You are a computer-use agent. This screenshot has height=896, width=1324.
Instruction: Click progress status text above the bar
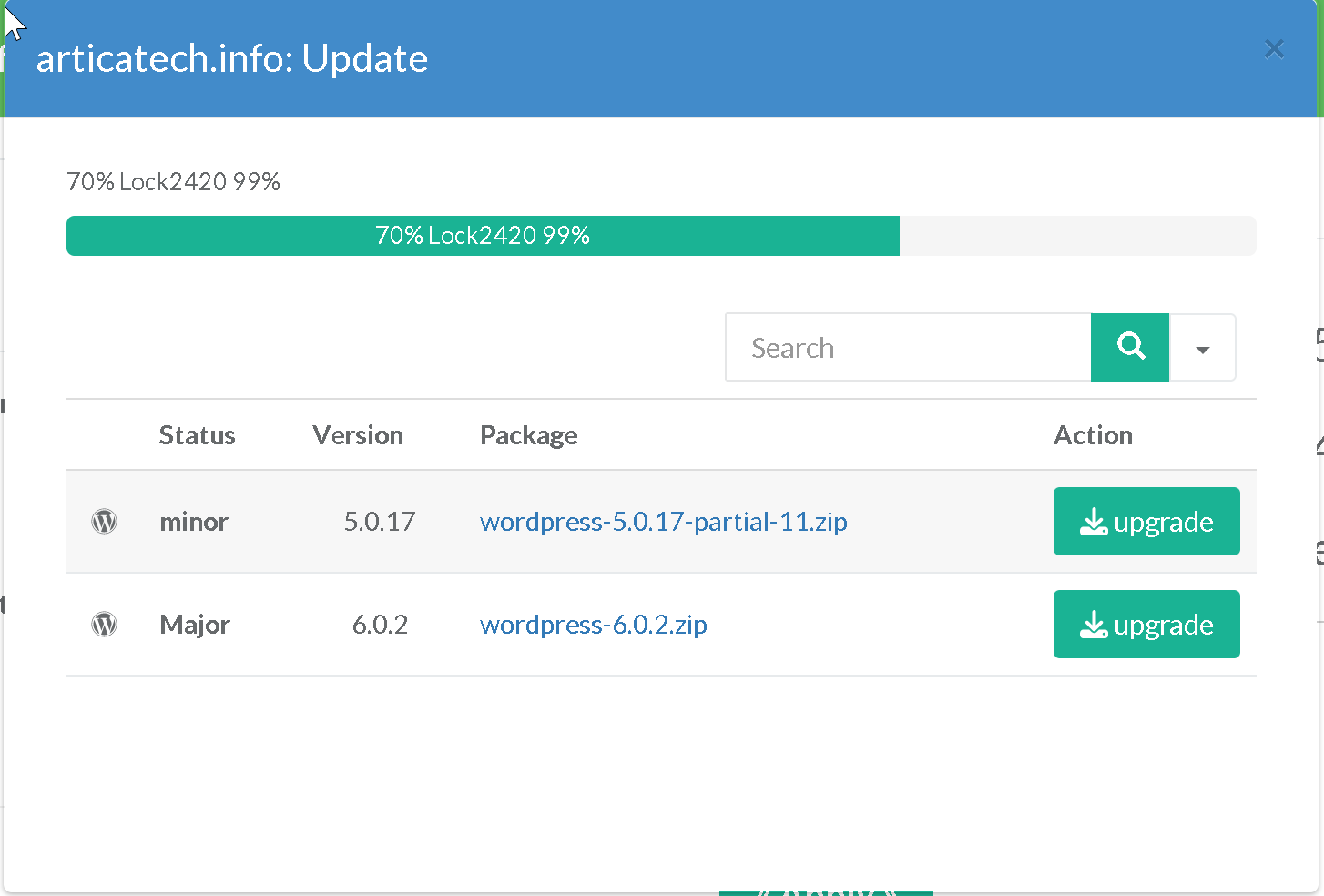173,182
